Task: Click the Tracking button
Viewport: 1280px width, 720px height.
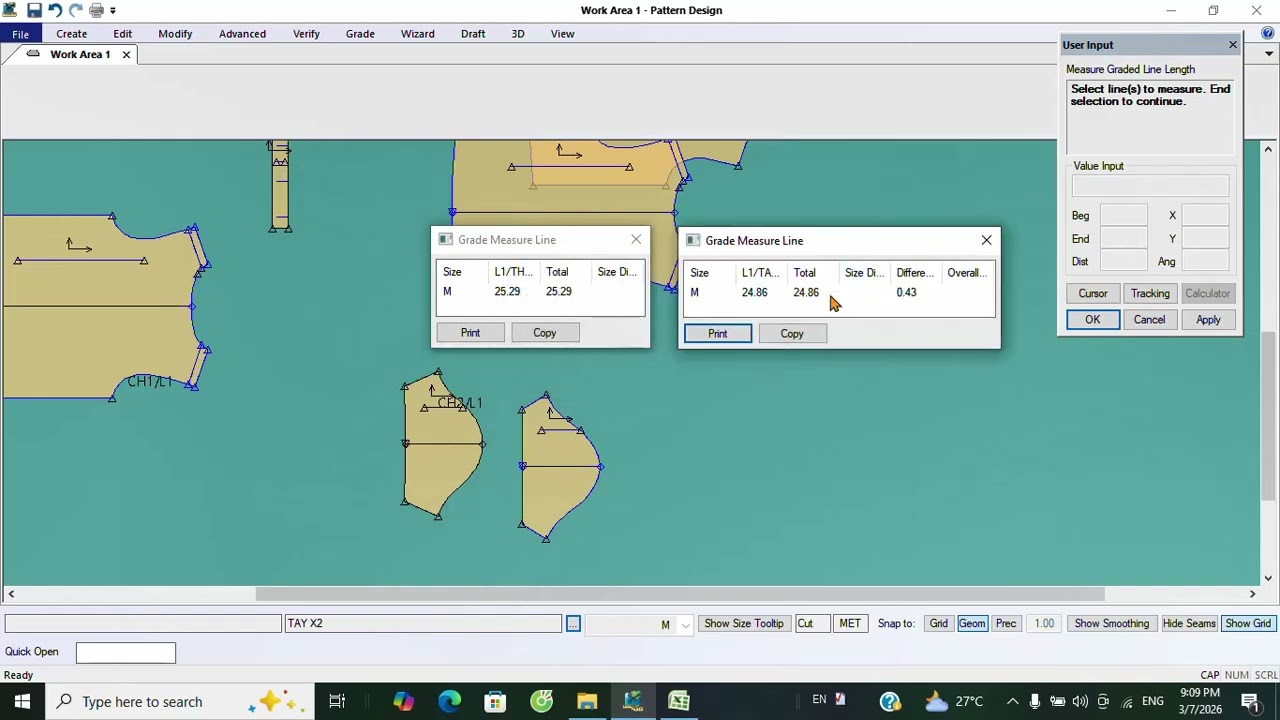Action: [x=1150, y=293]
